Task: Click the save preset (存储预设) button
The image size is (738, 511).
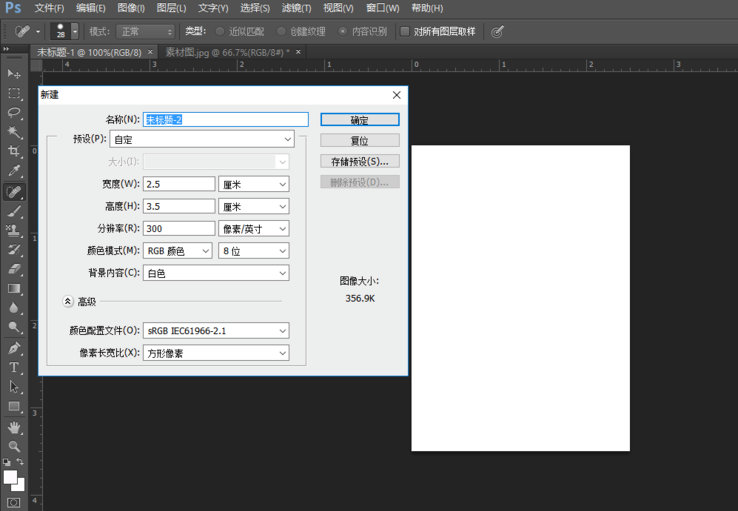Action: (x=359, y=161)
